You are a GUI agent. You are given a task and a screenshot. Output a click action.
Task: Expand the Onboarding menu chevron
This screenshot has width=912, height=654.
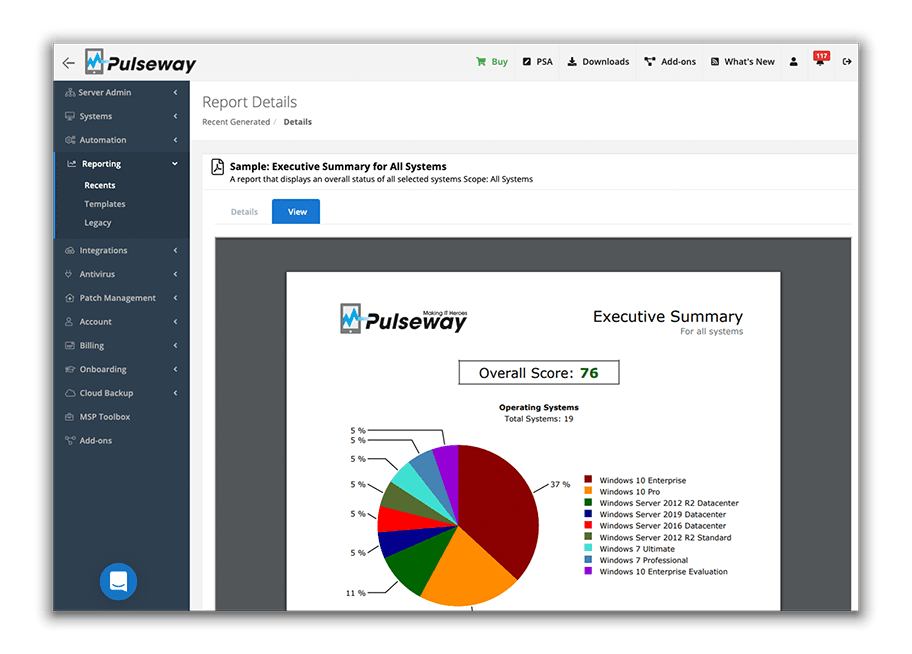point(175,369)
